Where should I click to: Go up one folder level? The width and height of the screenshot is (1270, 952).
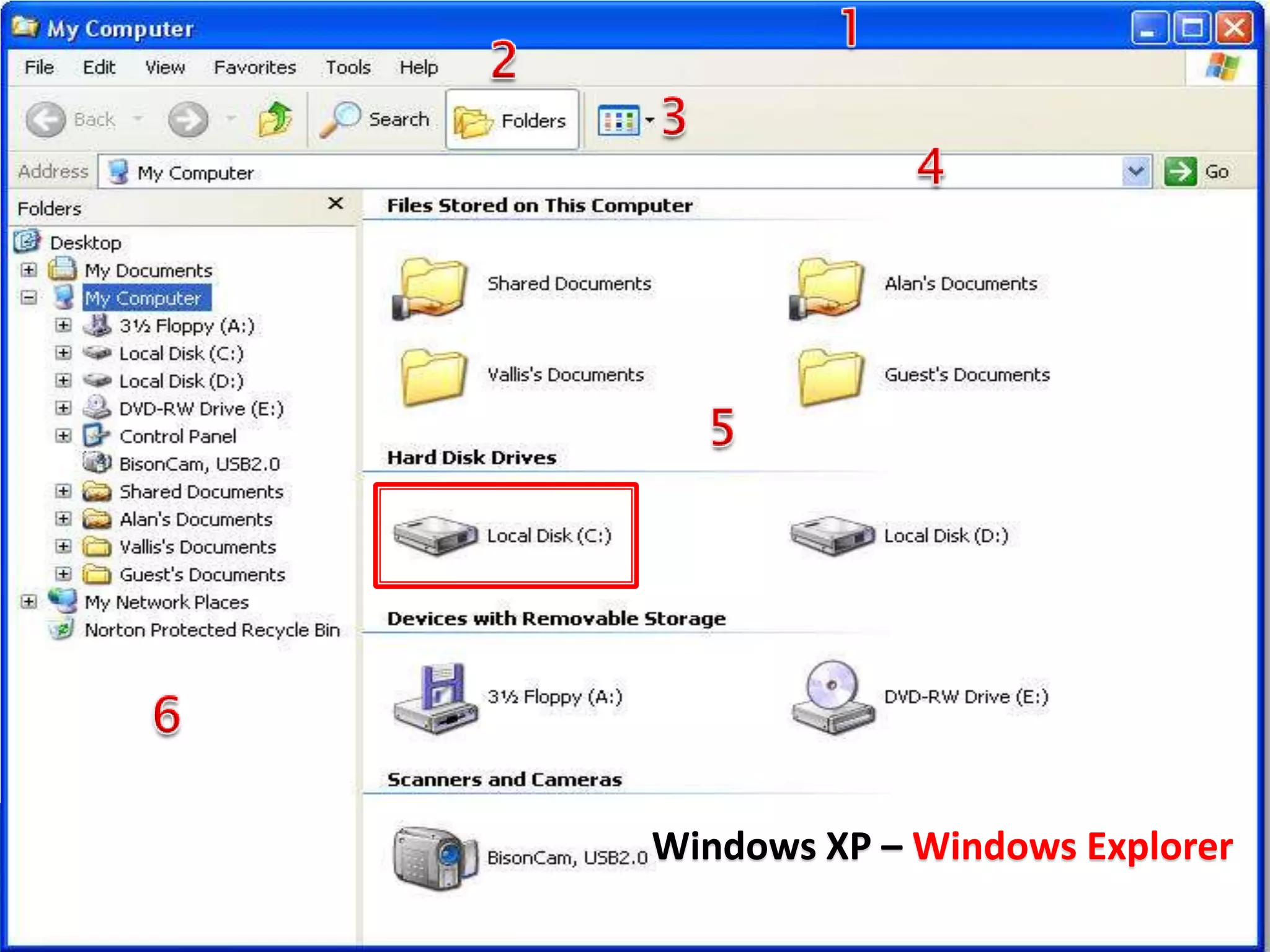click(x=275, y=118)
